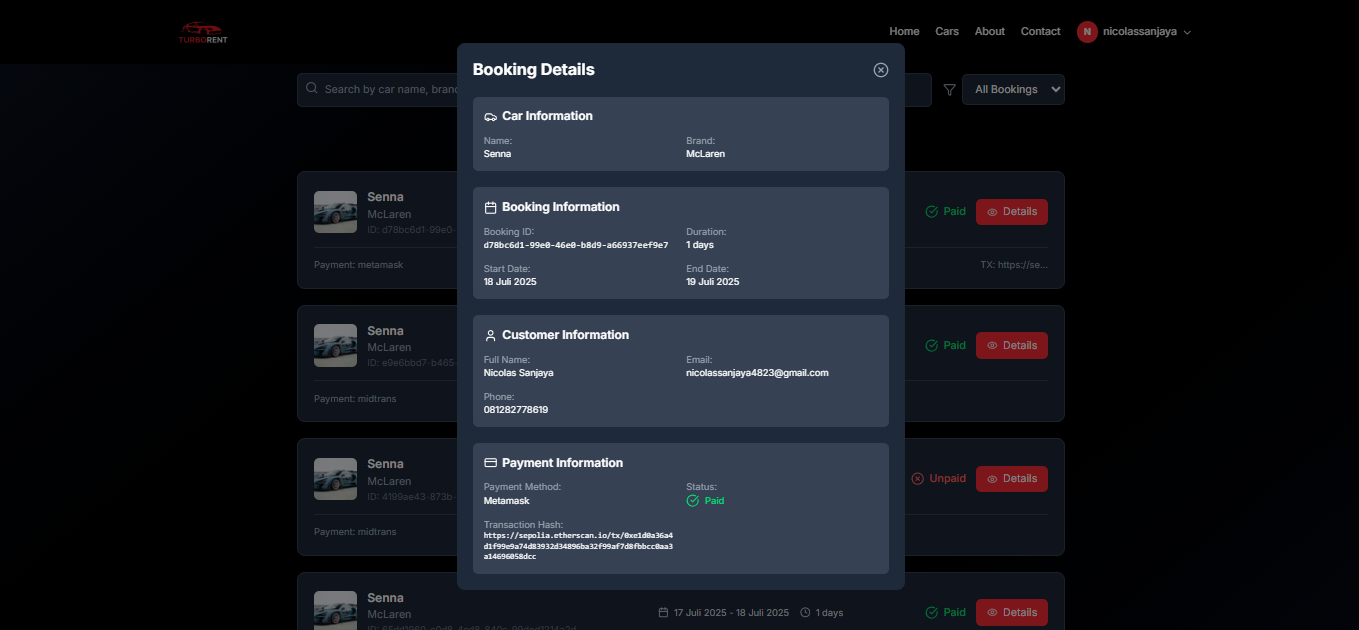The height and width of the screenshot is (630, 1359).
Task: Open Details for the second Senna booking
Action: click(1011, 345)
